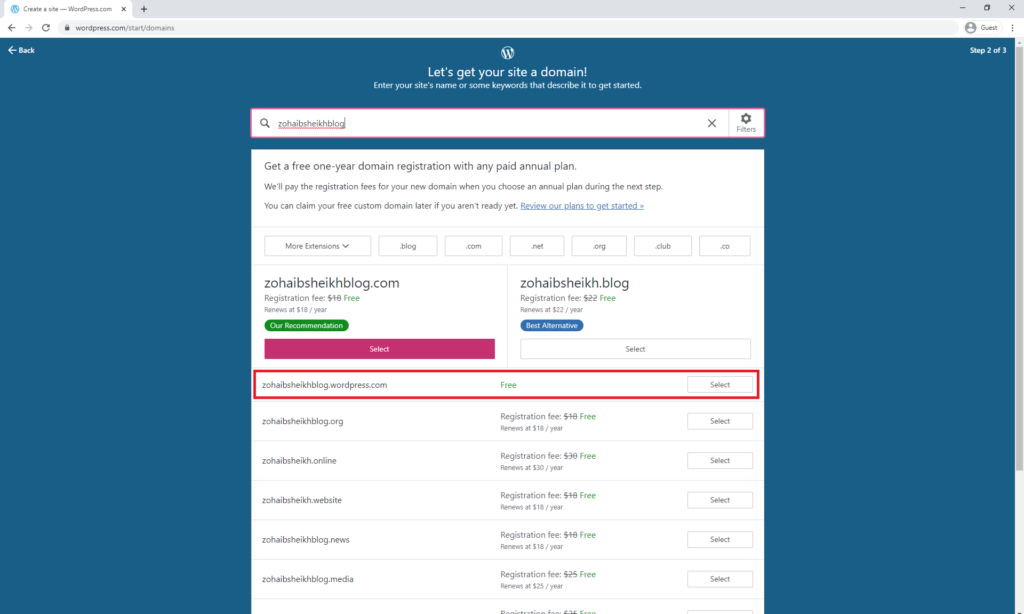Click the search magnifier icon in domain field
The width and height of the screenshot is (1024, 614).
264,123
